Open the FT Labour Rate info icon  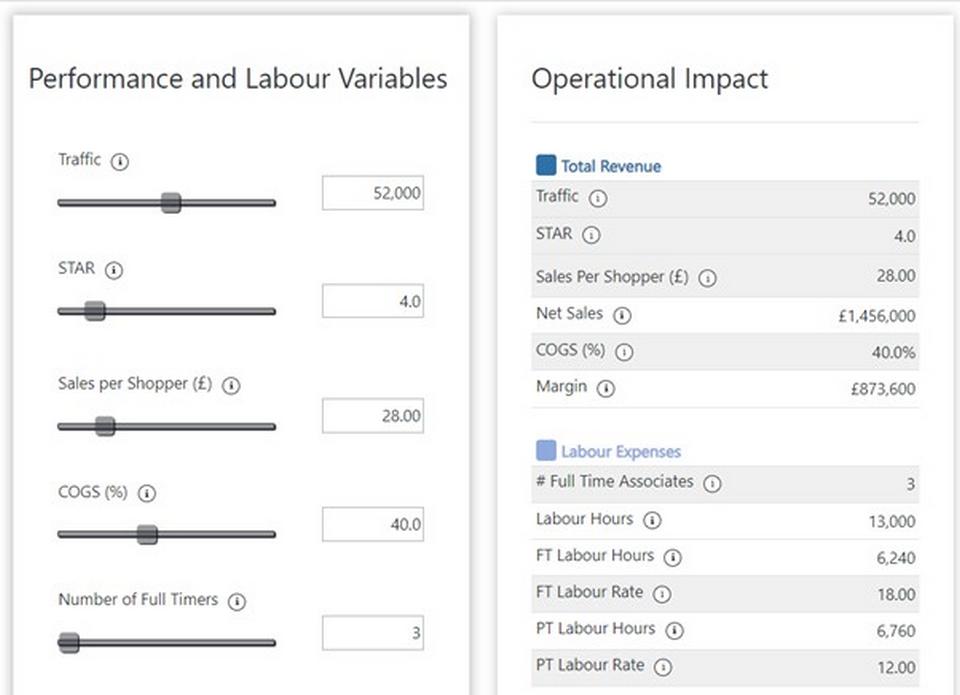click(662, 593)
